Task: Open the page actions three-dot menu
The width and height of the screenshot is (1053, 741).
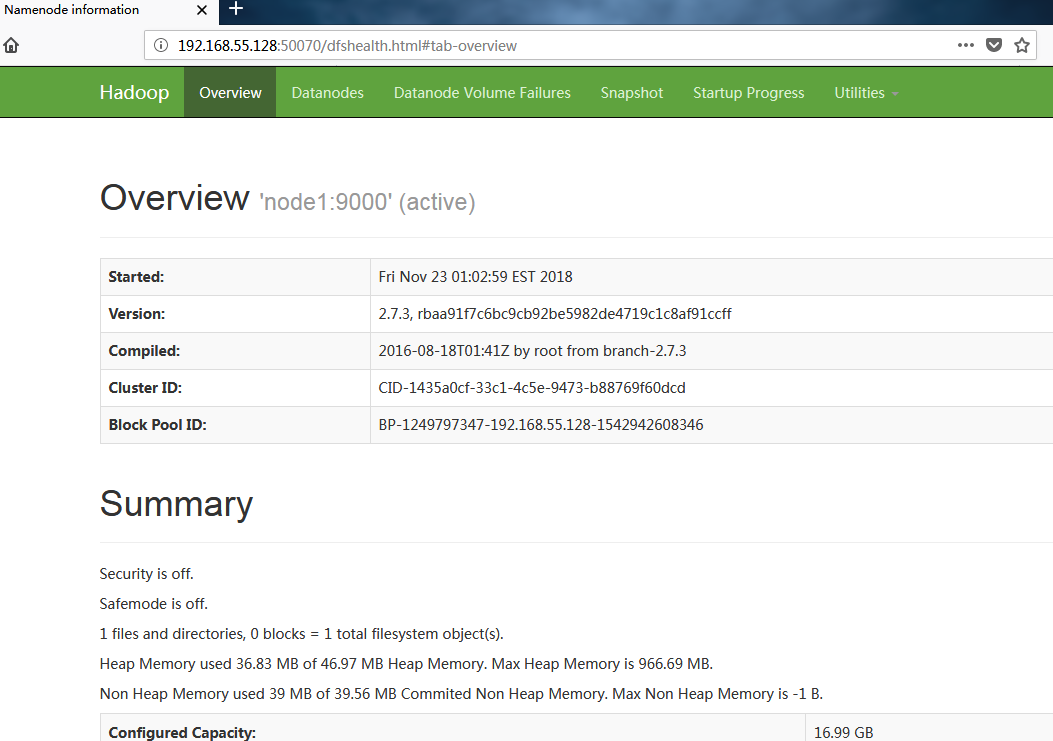Action: [x=965, y=46]
